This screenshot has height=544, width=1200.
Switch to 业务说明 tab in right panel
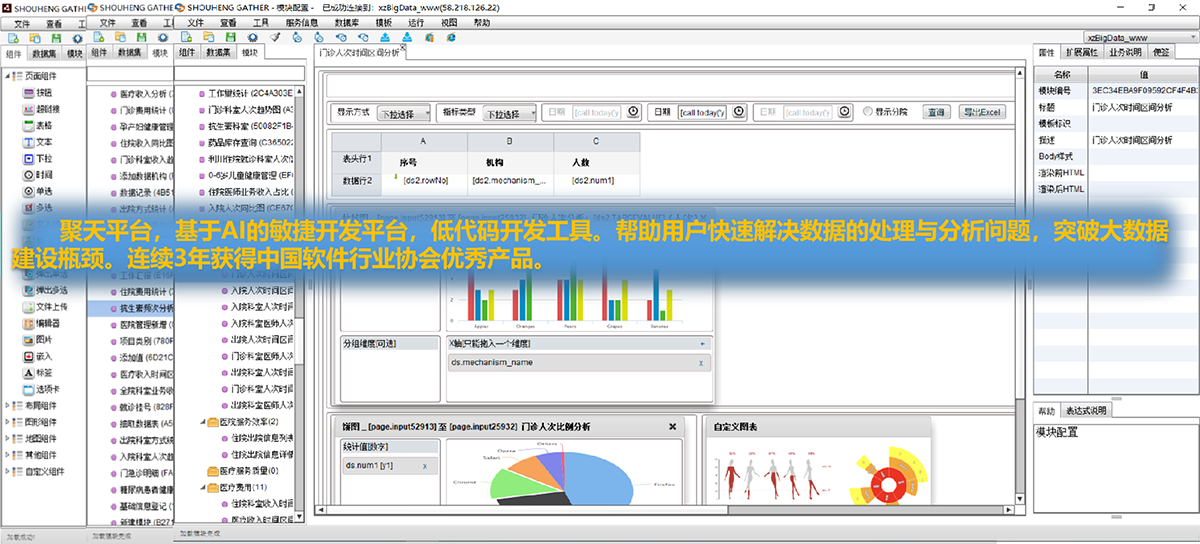tap(1125, 52)
